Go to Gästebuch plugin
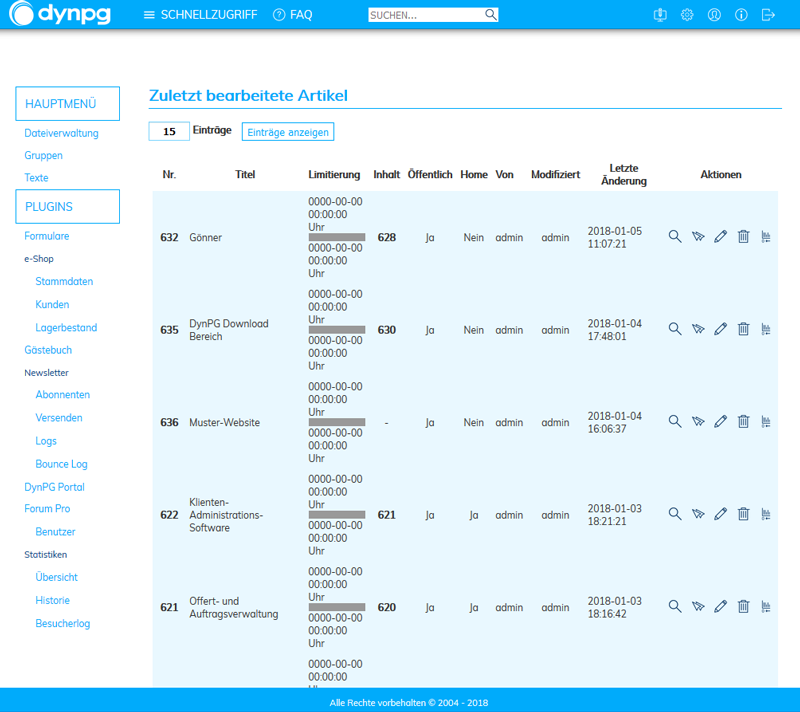Image resolution: width=800 pixels, height=712 pixels. pos(48,350)
